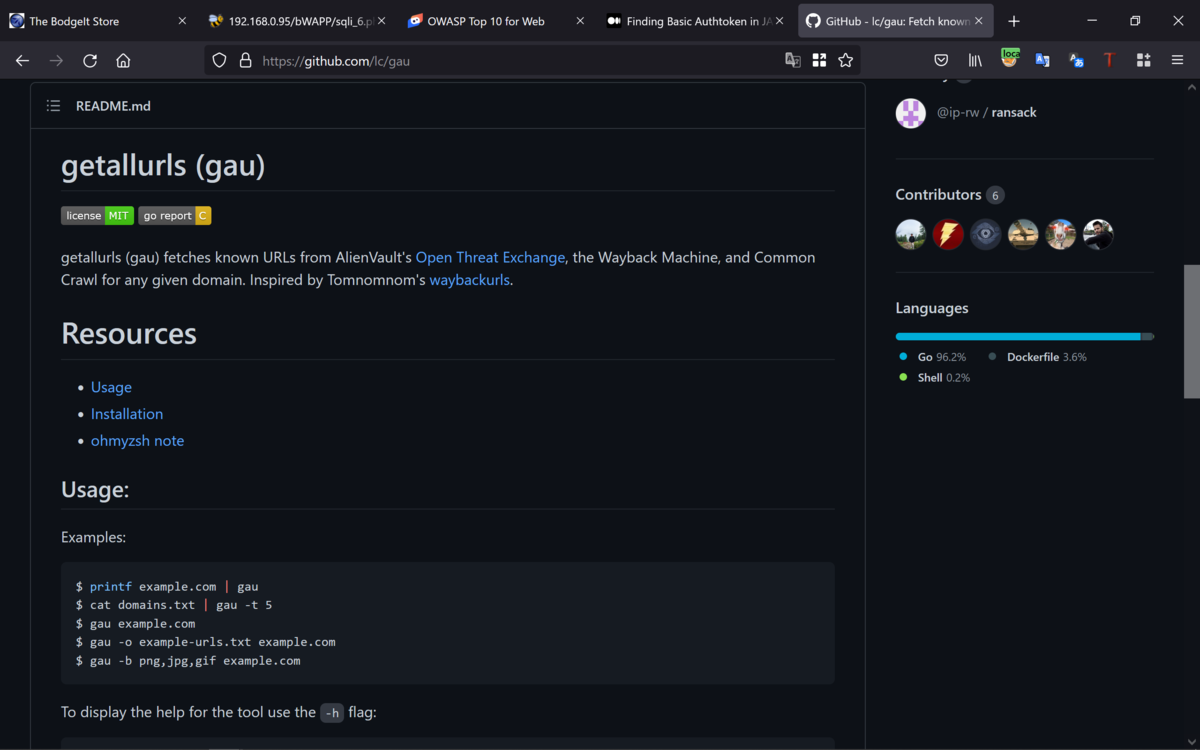Image resolution: width=1200 pixels, height=750 pixels.
Task: Click the blue Go languages bar
Action: pyautogui.click(x=1018, y=336)
